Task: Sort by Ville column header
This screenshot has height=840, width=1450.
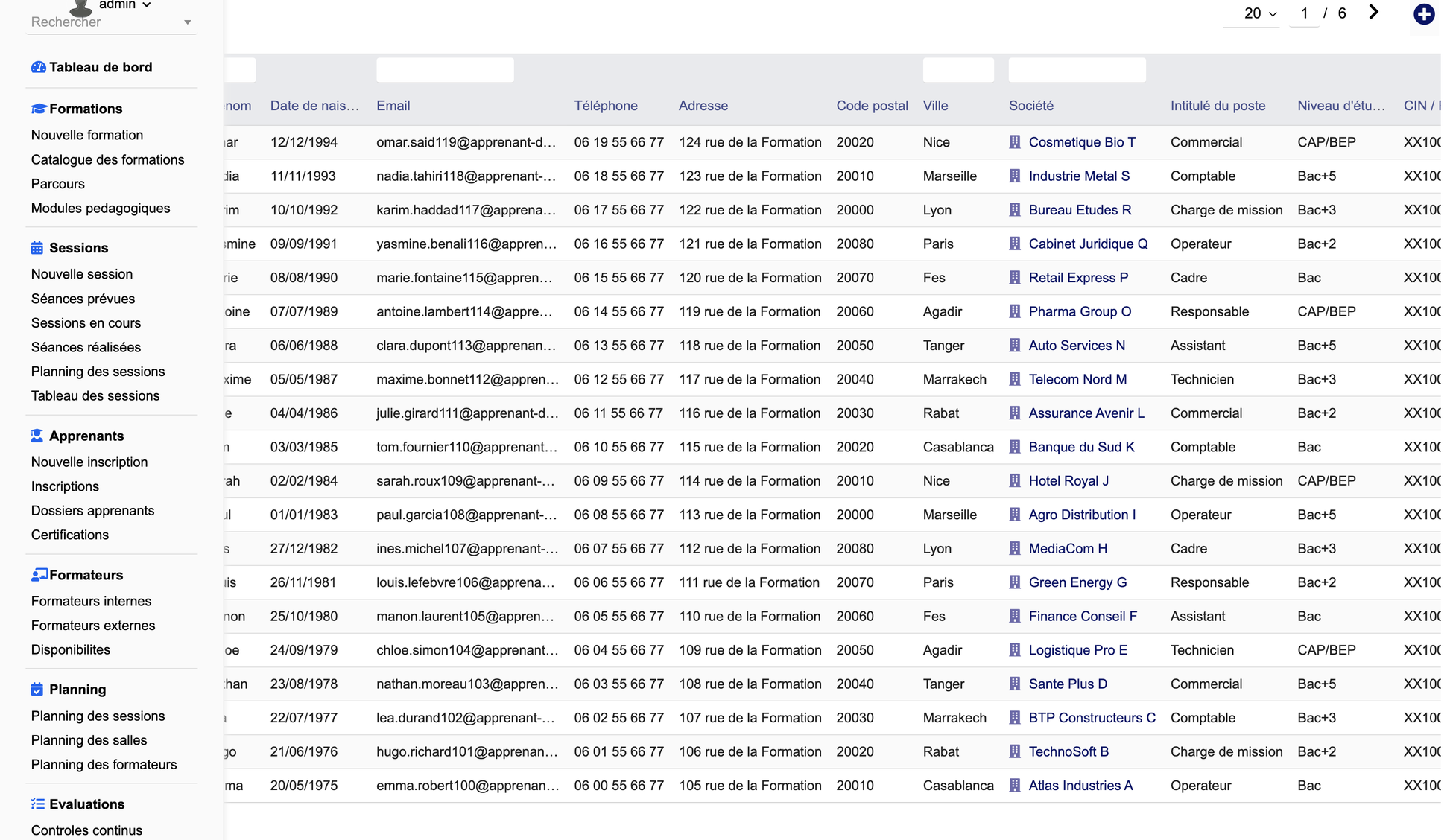Action: [935, 106]
